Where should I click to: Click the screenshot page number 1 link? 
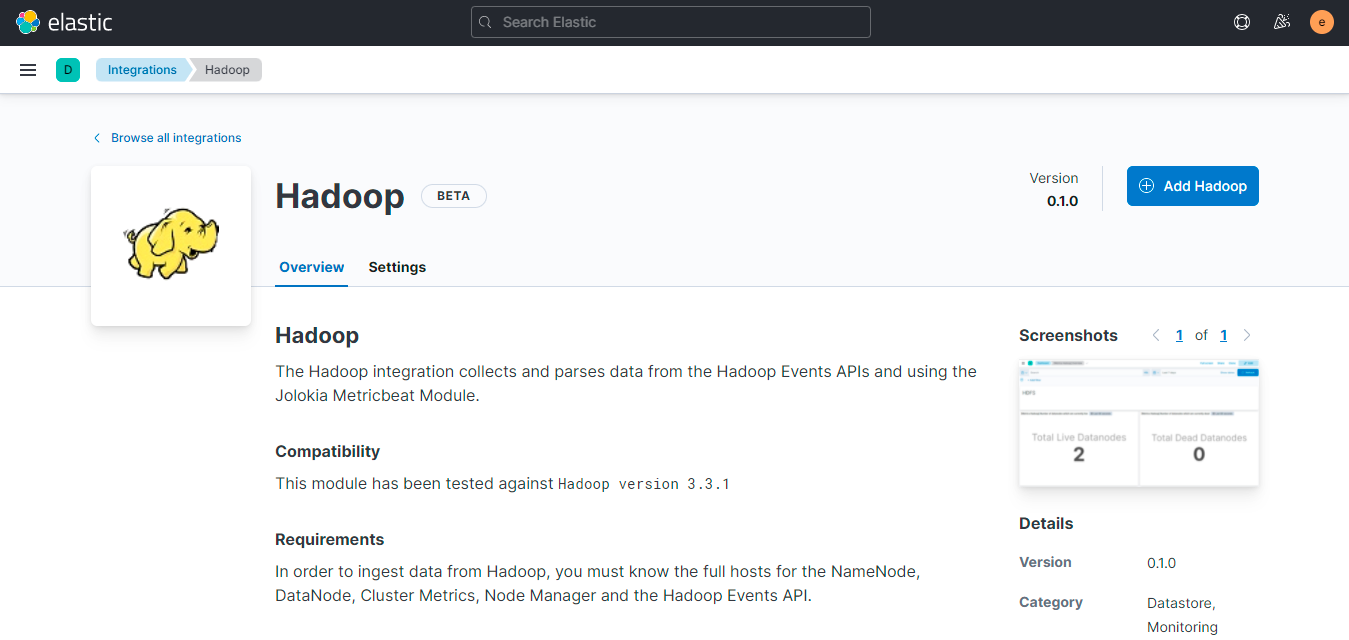[1179, 335]
